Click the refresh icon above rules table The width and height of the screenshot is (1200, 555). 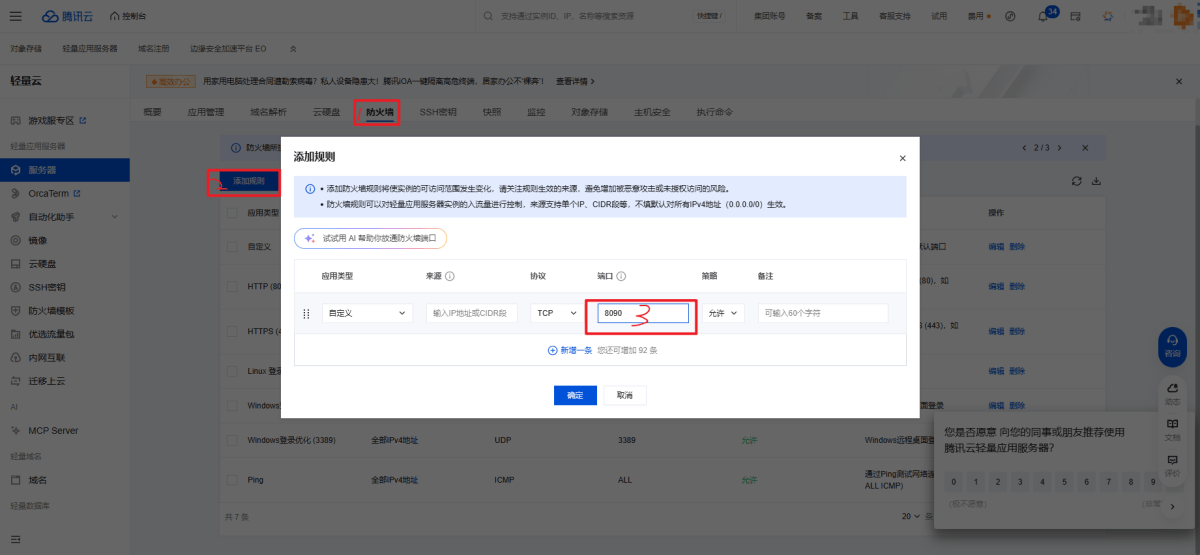[x=1076, y=181]
